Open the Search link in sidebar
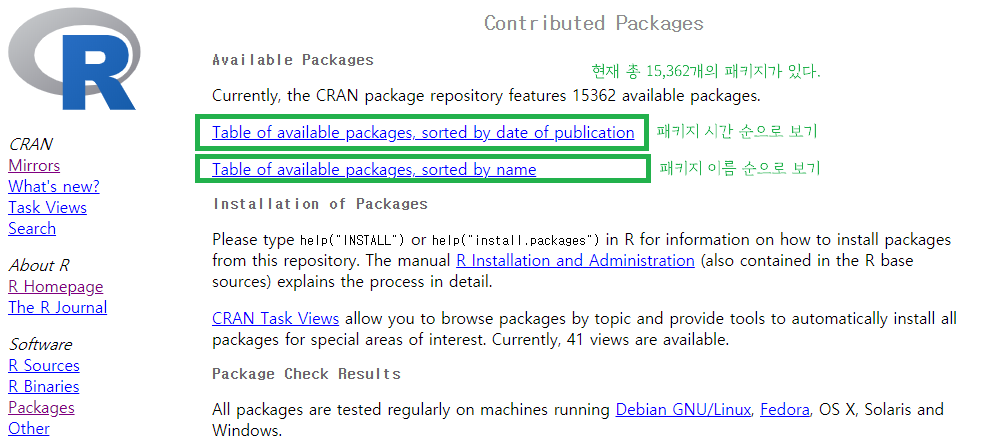Viewport: 983px width, 443px height. click(32, 229)
